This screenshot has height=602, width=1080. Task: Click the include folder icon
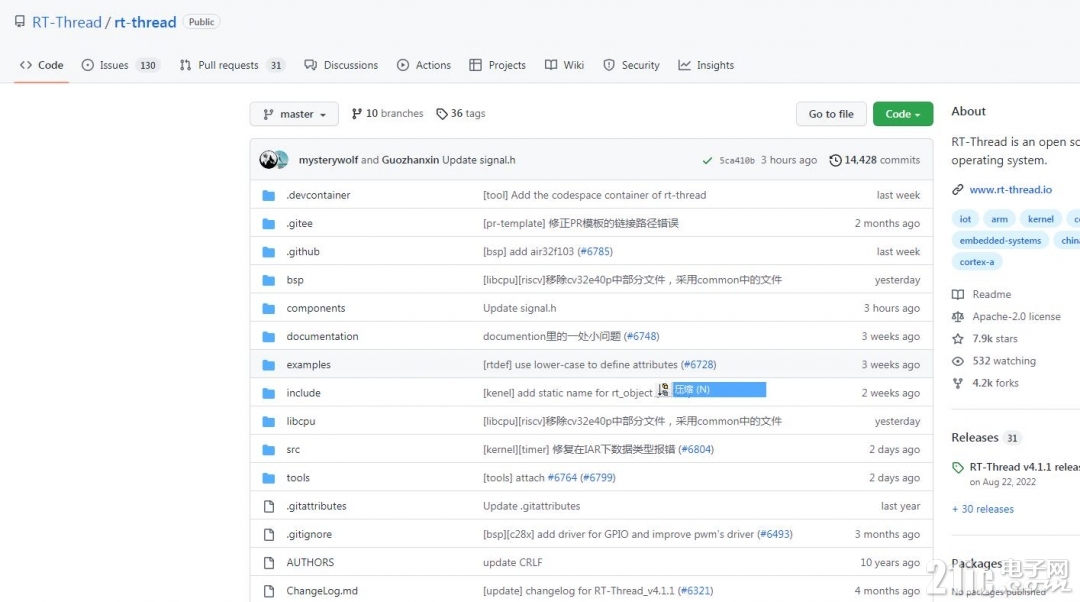point(269,393)
